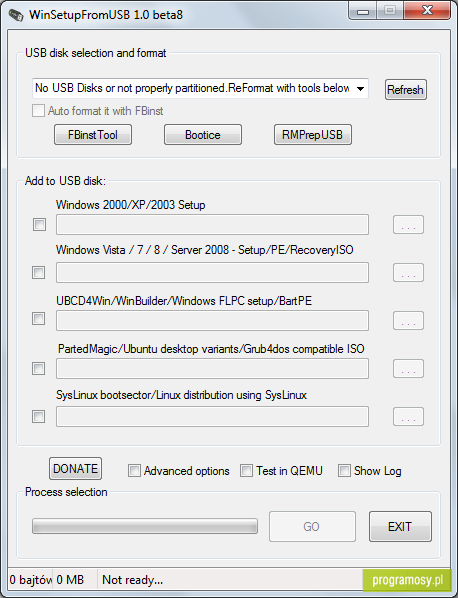Check Windows 2000/XP/2003 Setup option

[39, 225]
